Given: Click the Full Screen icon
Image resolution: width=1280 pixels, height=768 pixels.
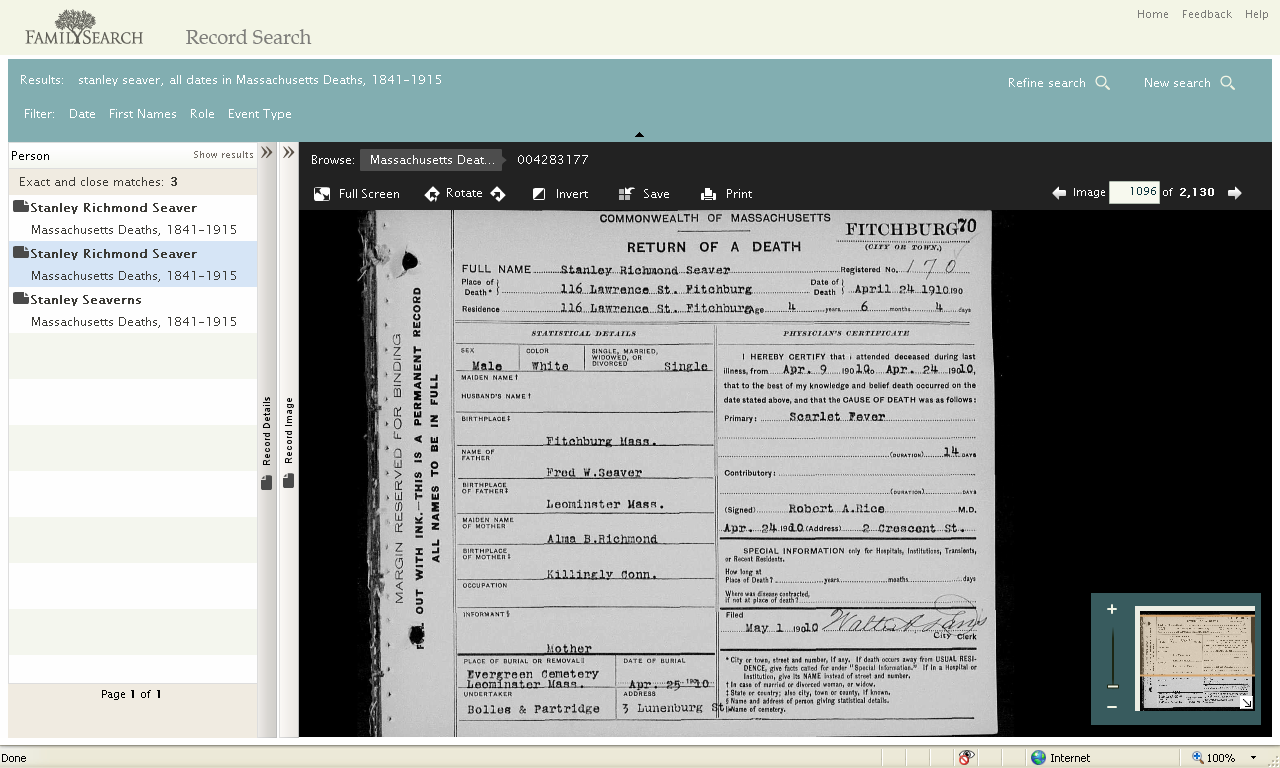Looking at the screenshot, I should click(x=322, y=194).
